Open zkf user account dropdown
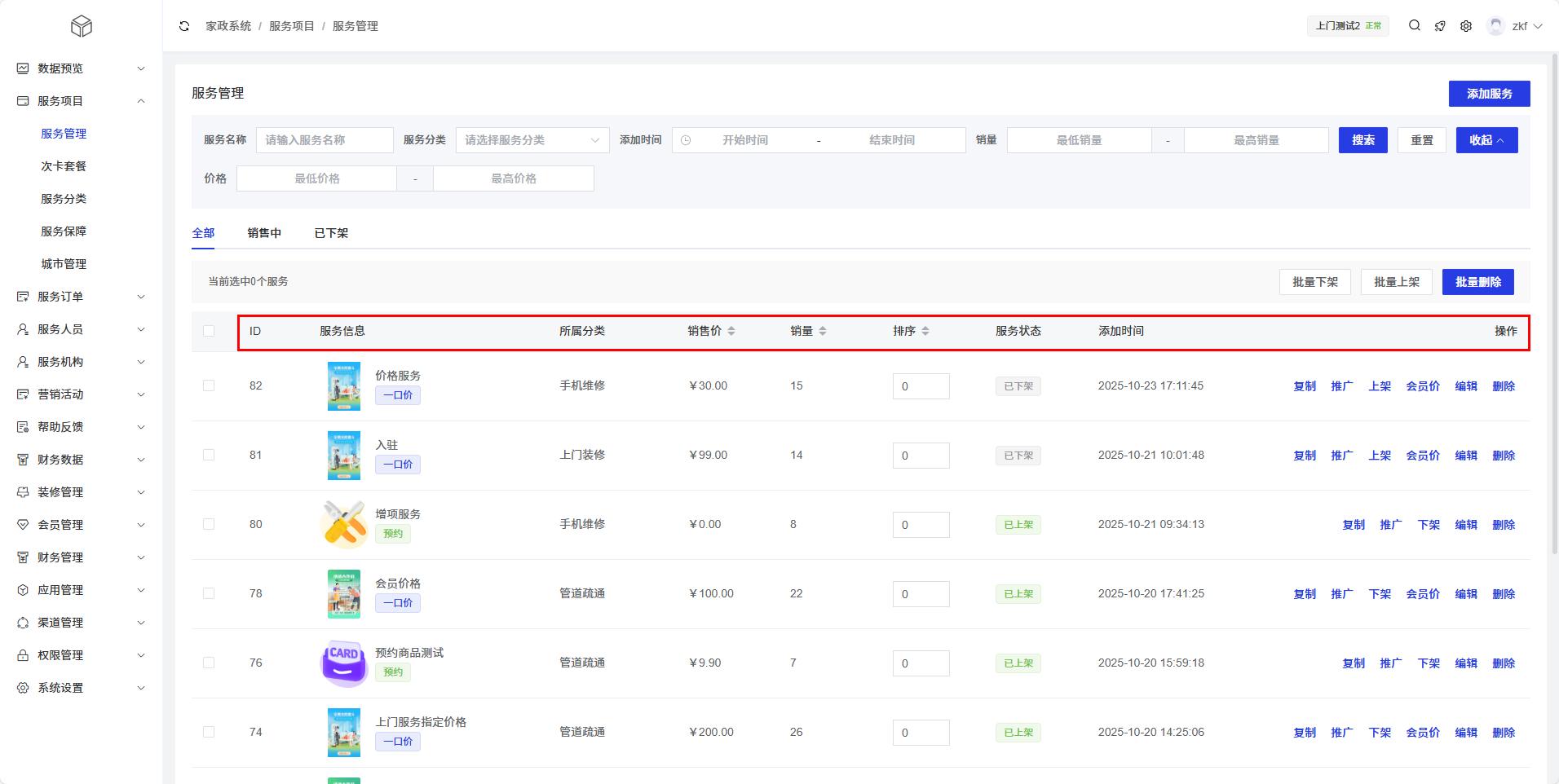This screenshot has height=784, width=1559. point(1516,26)
